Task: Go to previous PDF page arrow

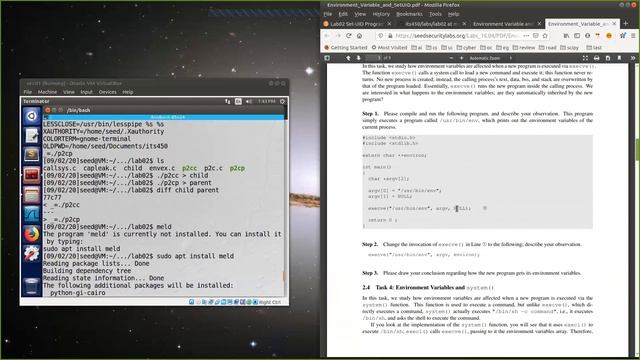Action: click(x=348, y=58)
